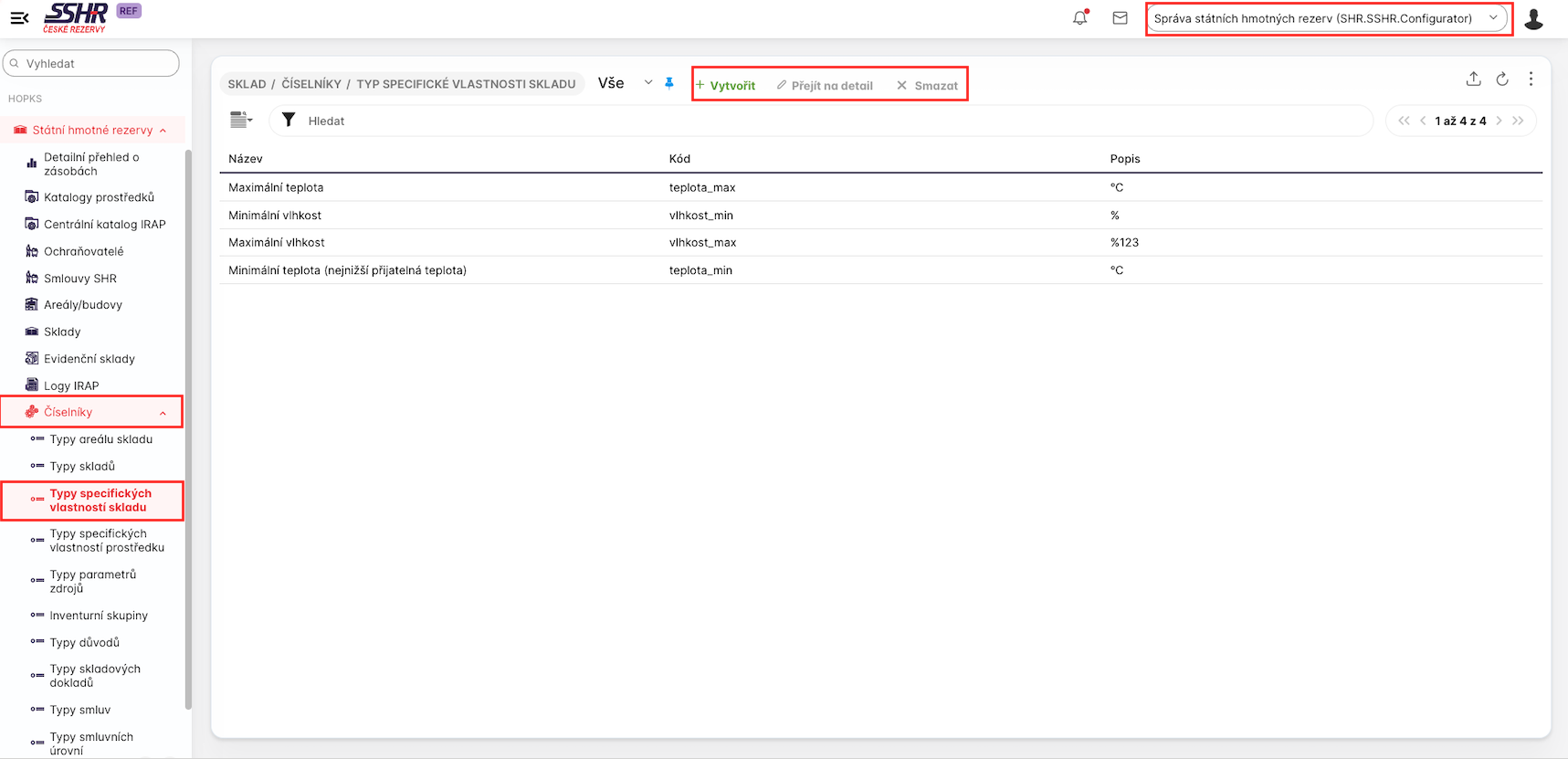Image resolution: width=1568 pixels, height=759 pixels.
Task: Collapse Státní hmotné rezervy menu group
Action: [163, 131]
